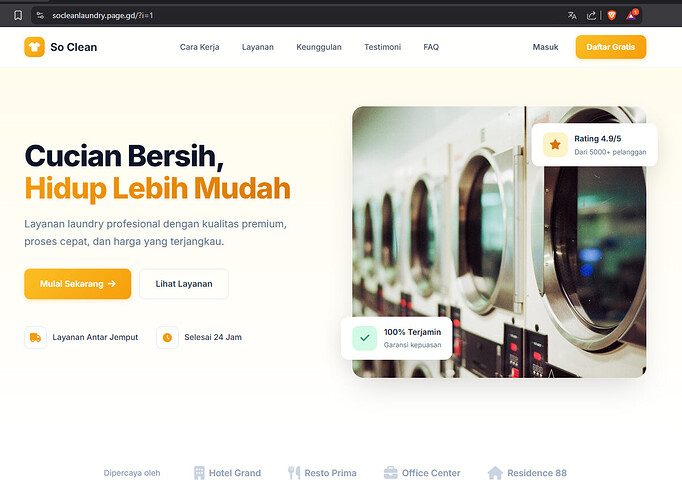Open the FAQ navigation link
The height and width of the screenshot is (500, 682).
click(x=431, y=47)
